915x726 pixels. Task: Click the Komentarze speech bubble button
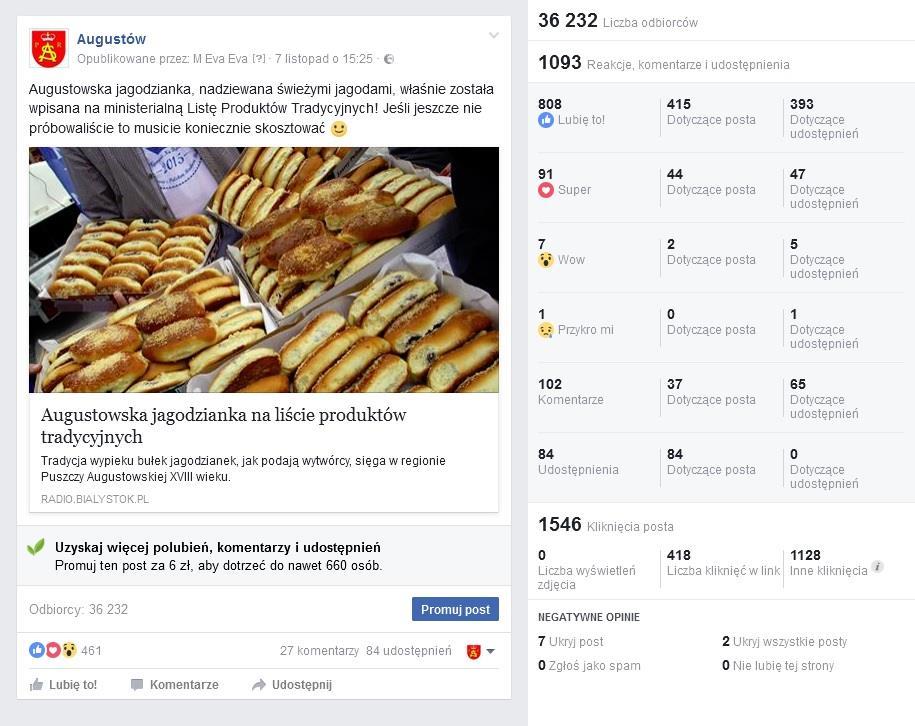click(174, 685)
